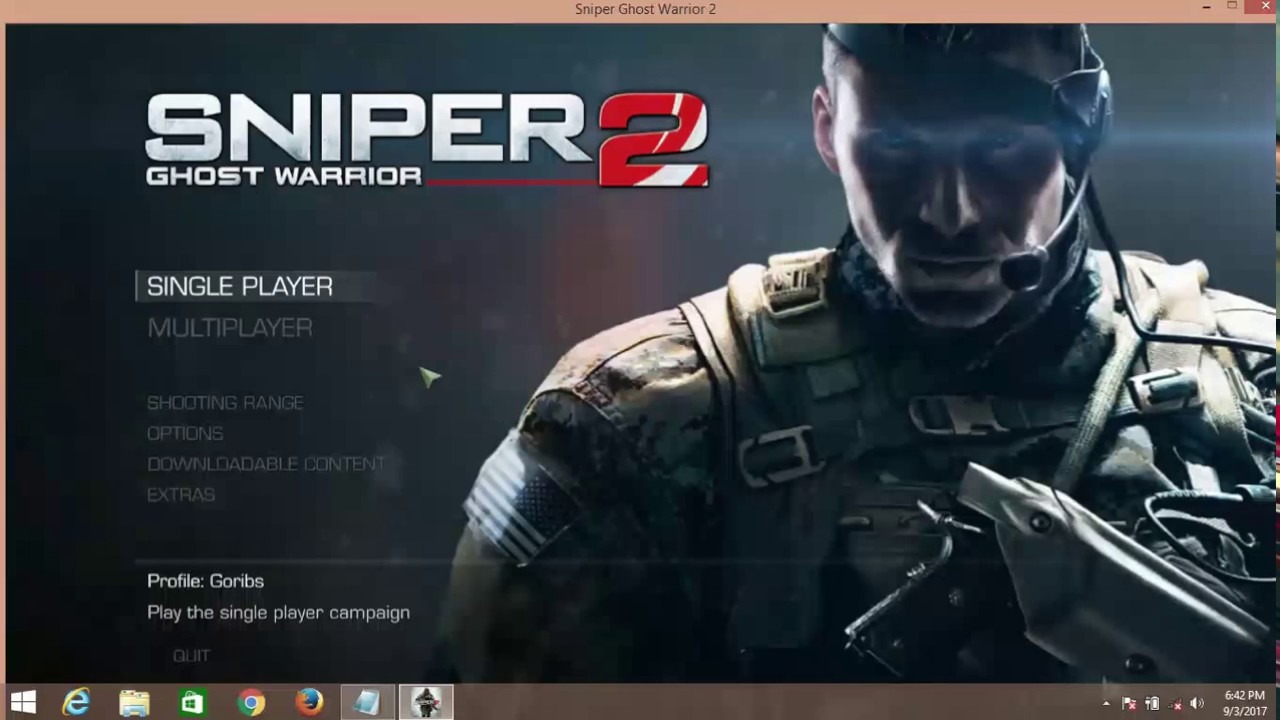
Task: Click 'Play the single player campaign' description
Action: 278,613
